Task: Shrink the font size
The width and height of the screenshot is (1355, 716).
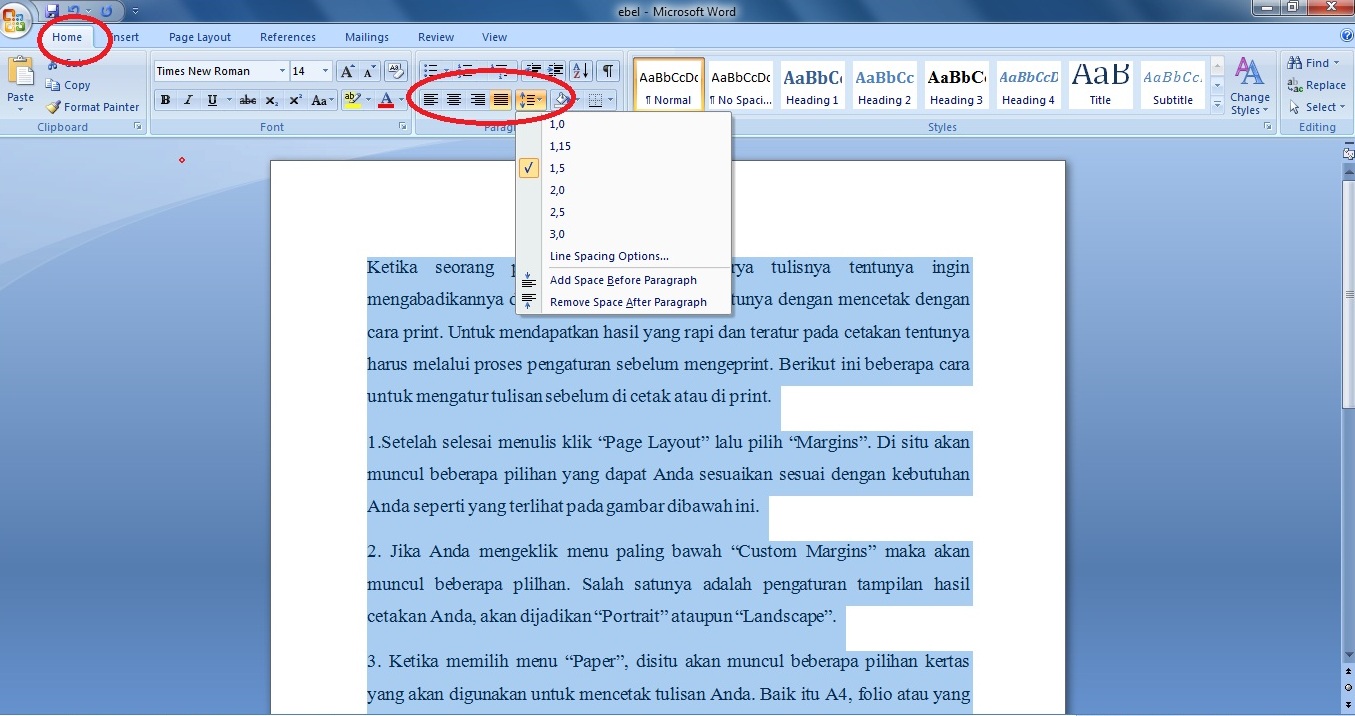Action: coord(369,71)
